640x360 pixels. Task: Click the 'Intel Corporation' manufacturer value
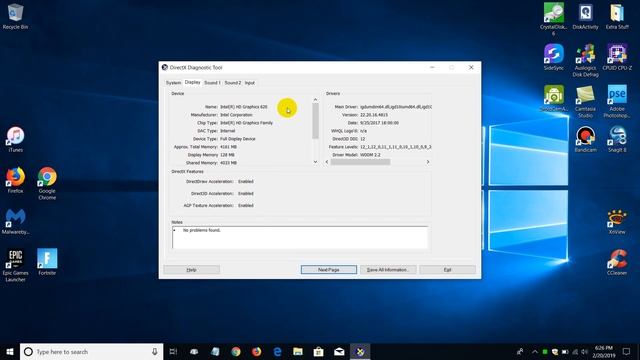236,115
